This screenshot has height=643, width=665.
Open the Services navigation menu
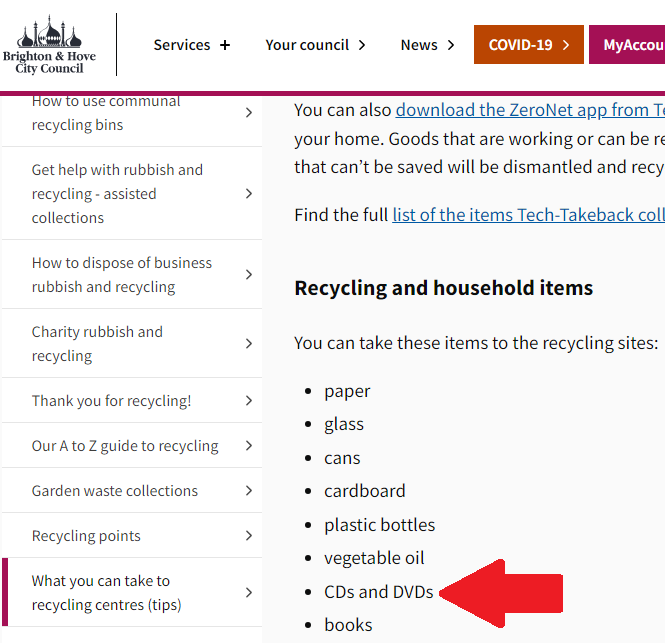tap(192, 45)
